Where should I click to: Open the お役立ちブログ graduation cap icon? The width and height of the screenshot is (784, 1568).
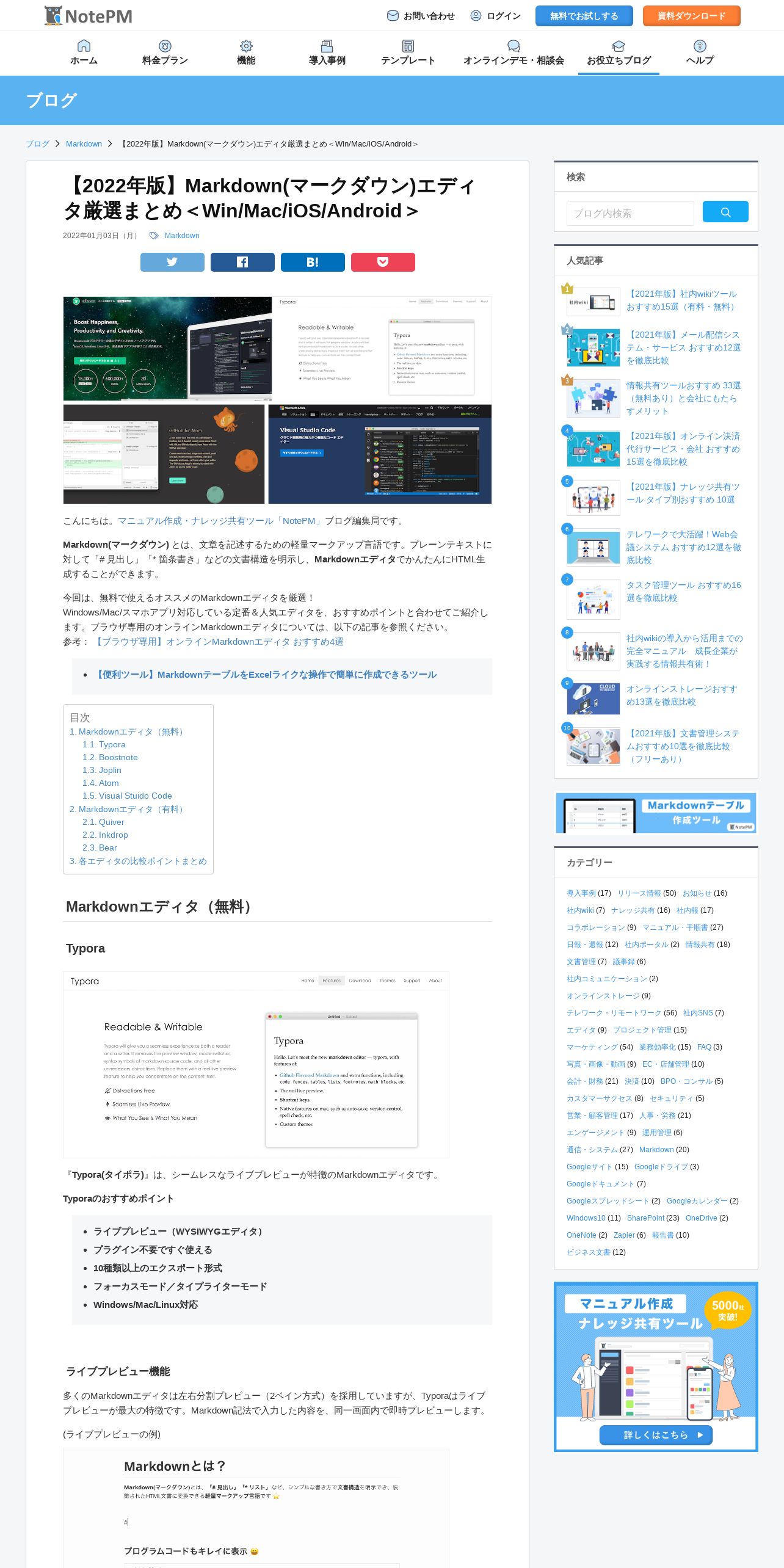pyautogui.click(x=619, y=46)
